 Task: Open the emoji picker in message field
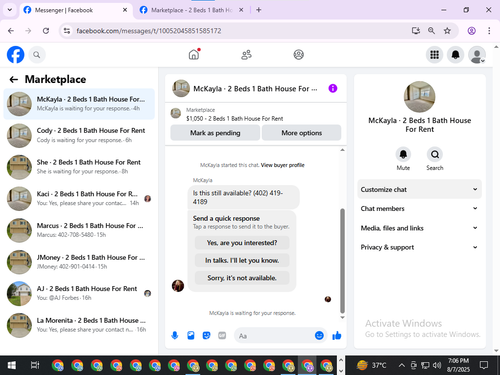[x=319, y=335]
